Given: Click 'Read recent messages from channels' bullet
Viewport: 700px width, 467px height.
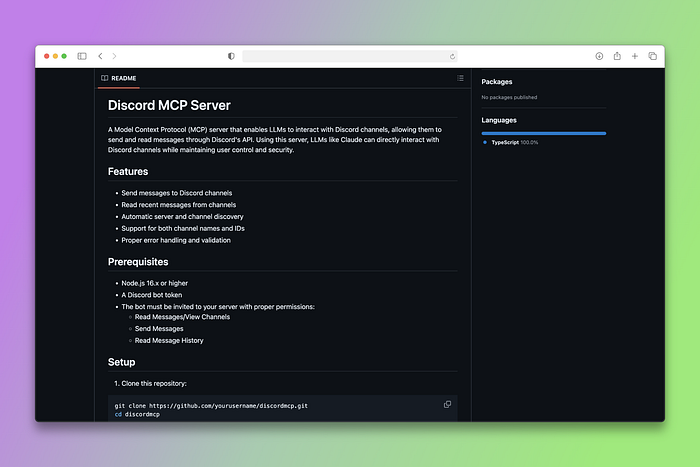Looking at the screenshot, I should pyautogui.click(x=179, y=205).
